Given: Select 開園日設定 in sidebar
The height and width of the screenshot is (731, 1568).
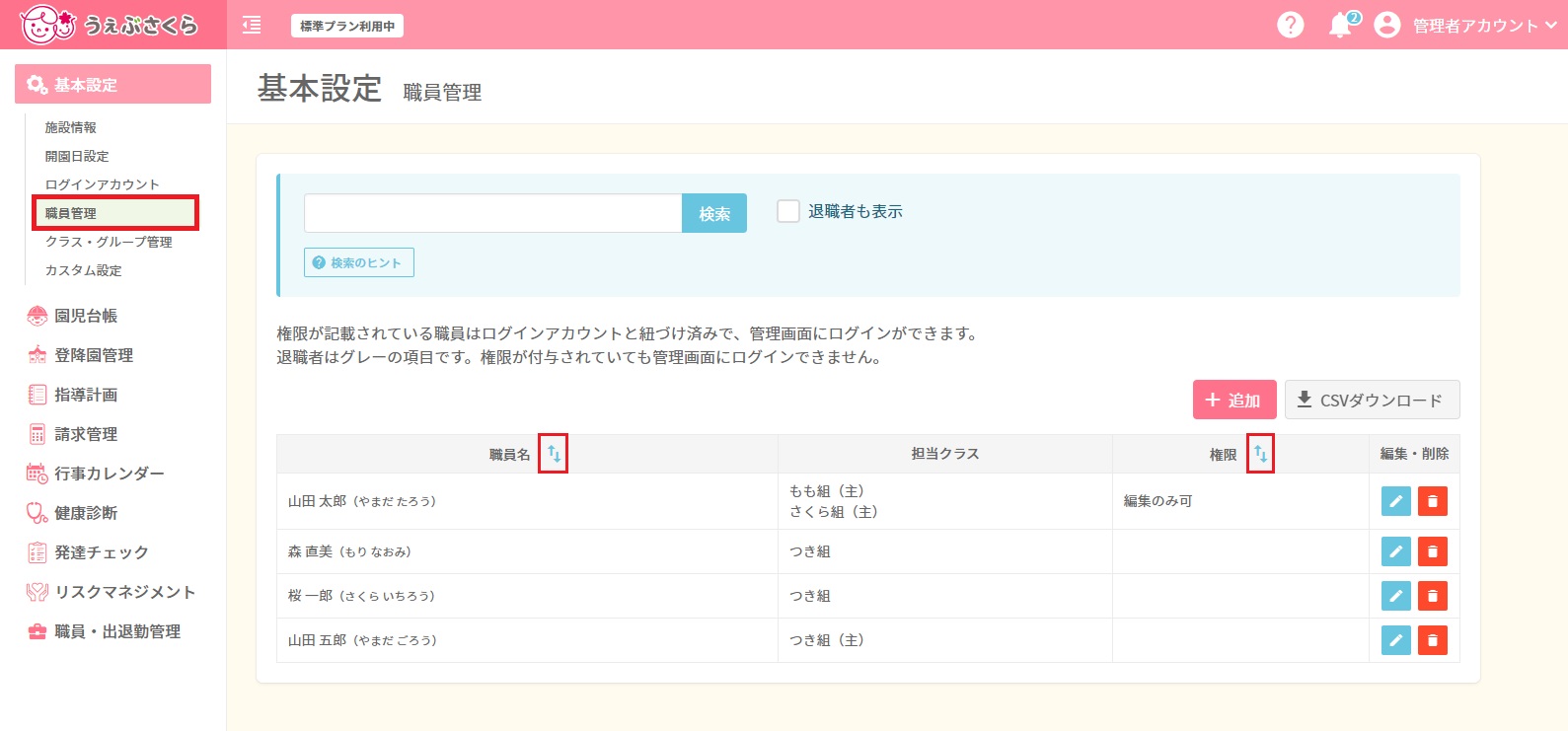Looking at the screenshot, I should (x=77, y=156).
